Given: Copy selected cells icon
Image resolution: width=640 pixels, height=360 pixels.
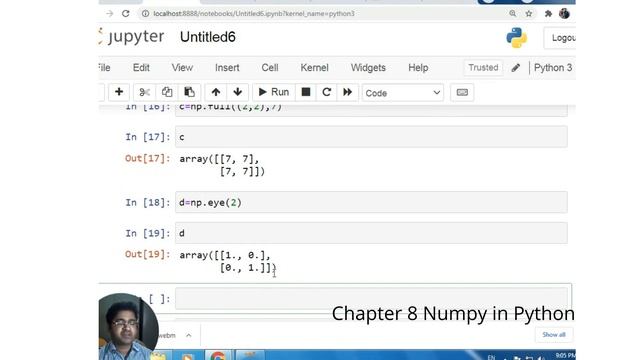Looking at the screenshot, I should (167, 92).
